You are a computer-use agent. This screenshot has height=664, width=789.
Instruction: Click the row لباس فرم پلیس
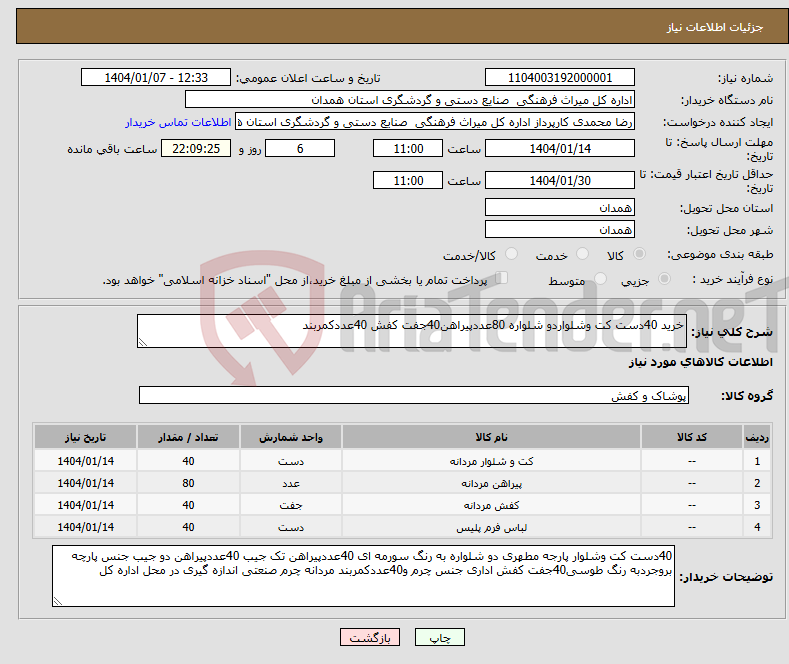coord(402,527)
